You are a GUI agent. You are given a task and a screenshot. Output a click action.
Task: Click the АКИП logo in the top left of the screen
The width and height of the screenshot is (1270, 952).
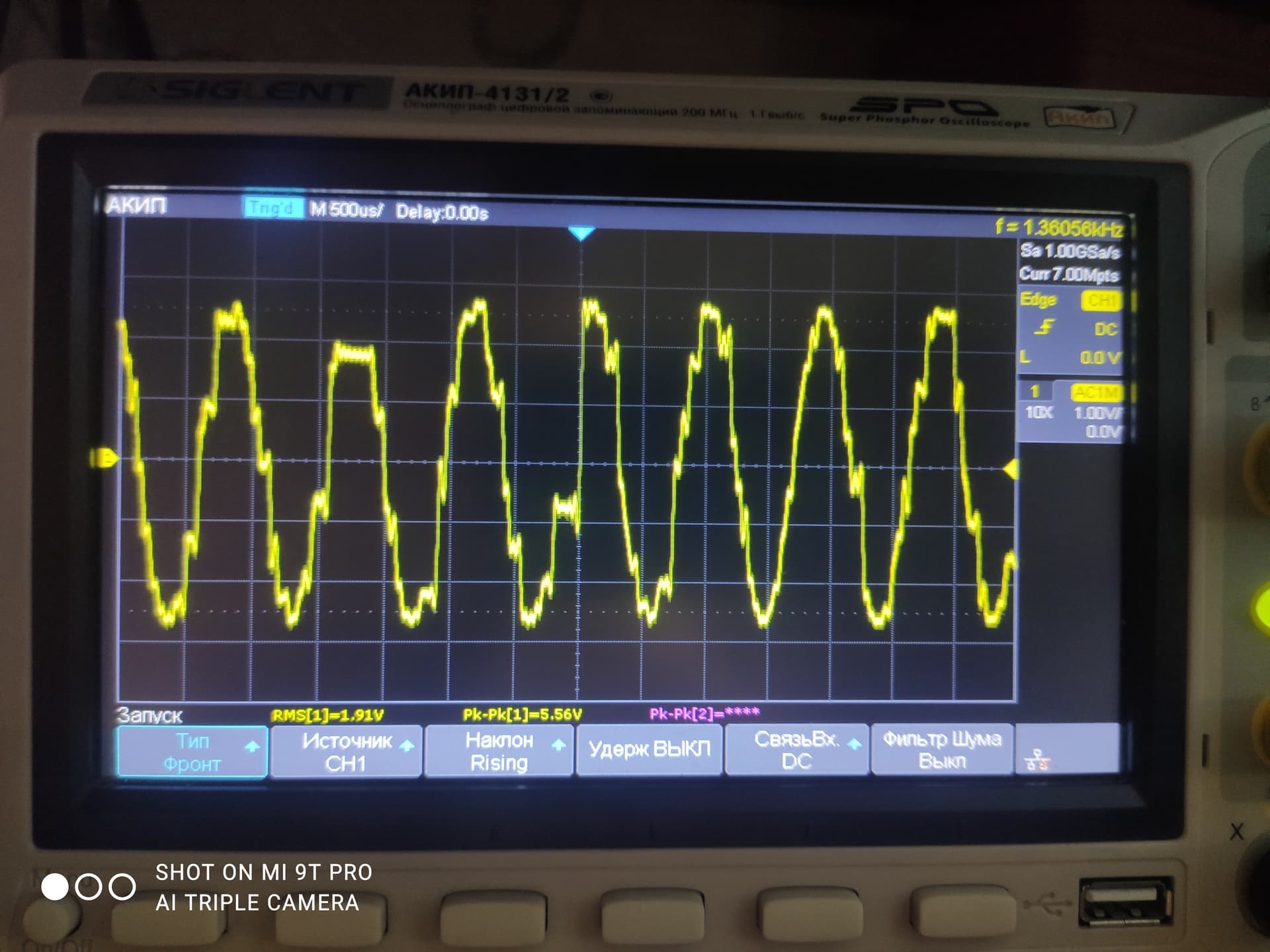coord(136,206)
